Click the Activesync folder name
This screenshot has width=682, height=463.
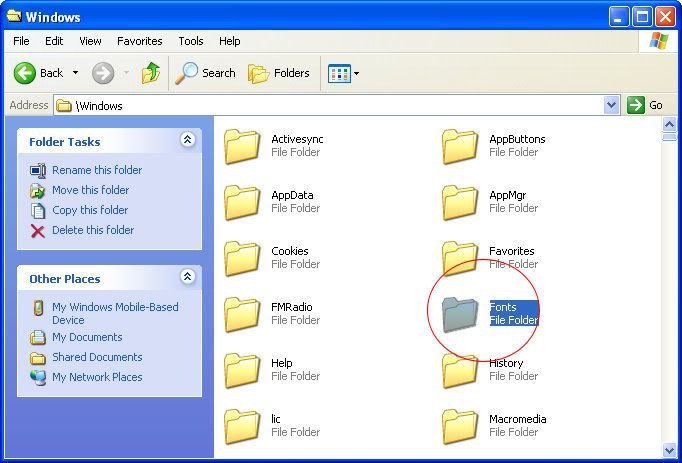coord(297,139)
